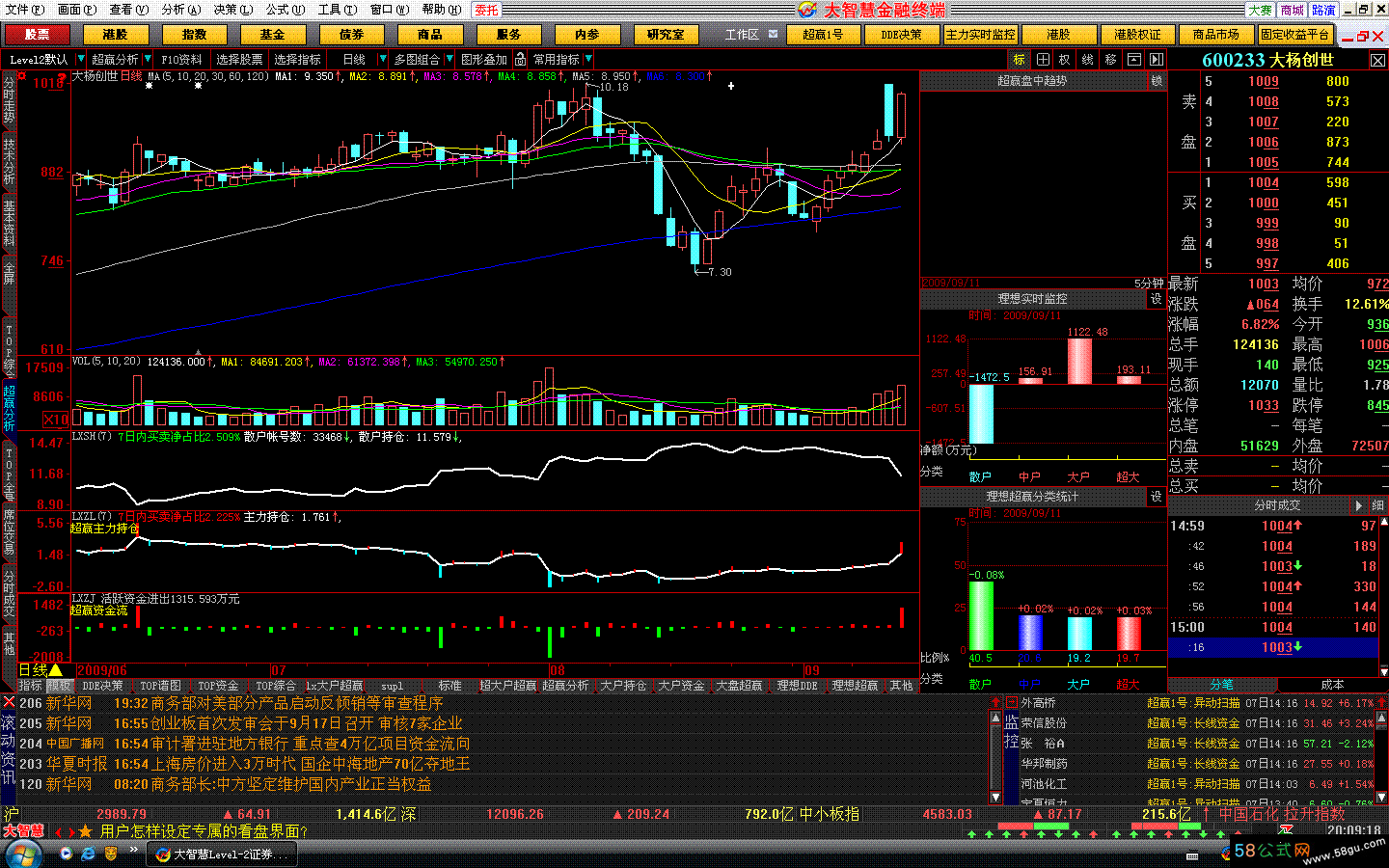This screenshot has height=868, width=1389.
Task: Click the star icon on bottom ticker bar
Action: pyautogui.click(x=85, y=831)
